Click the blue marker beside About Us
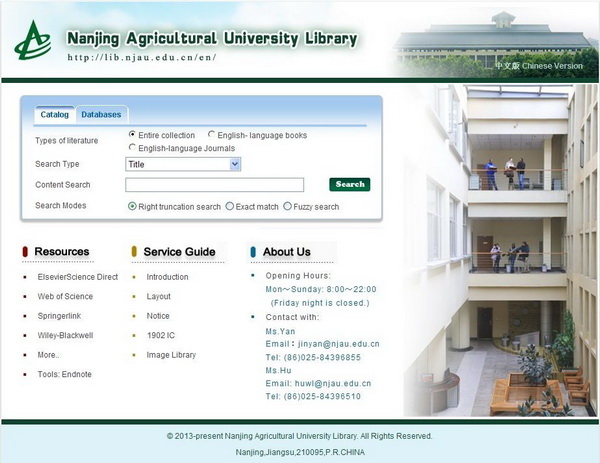Screen dimensions: 600x463 point(253,252)
